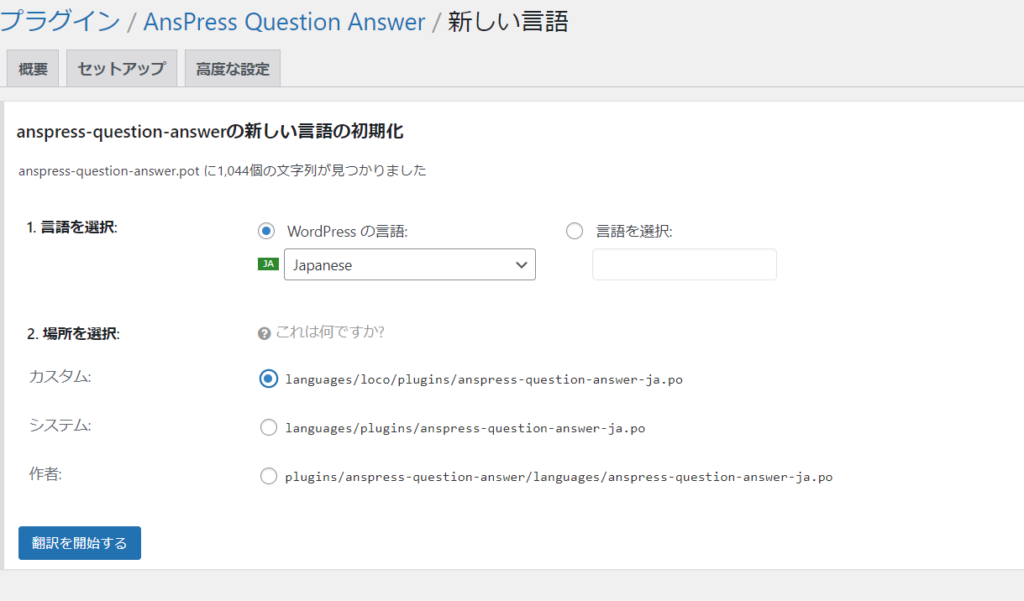Click the green JA language flag icon

[268, 264]
